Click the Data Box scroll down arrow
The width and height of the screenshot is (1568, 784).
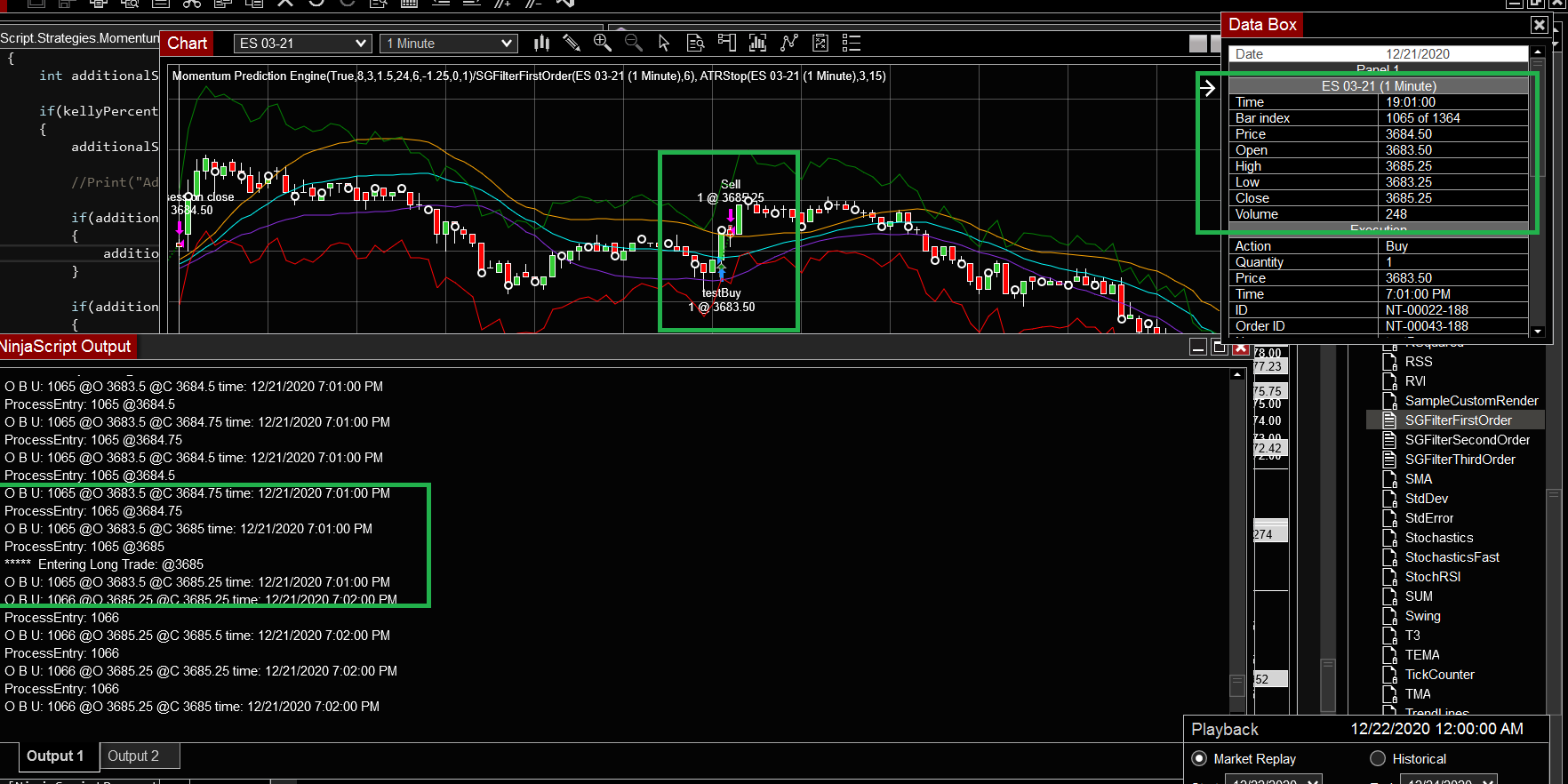1538,331
